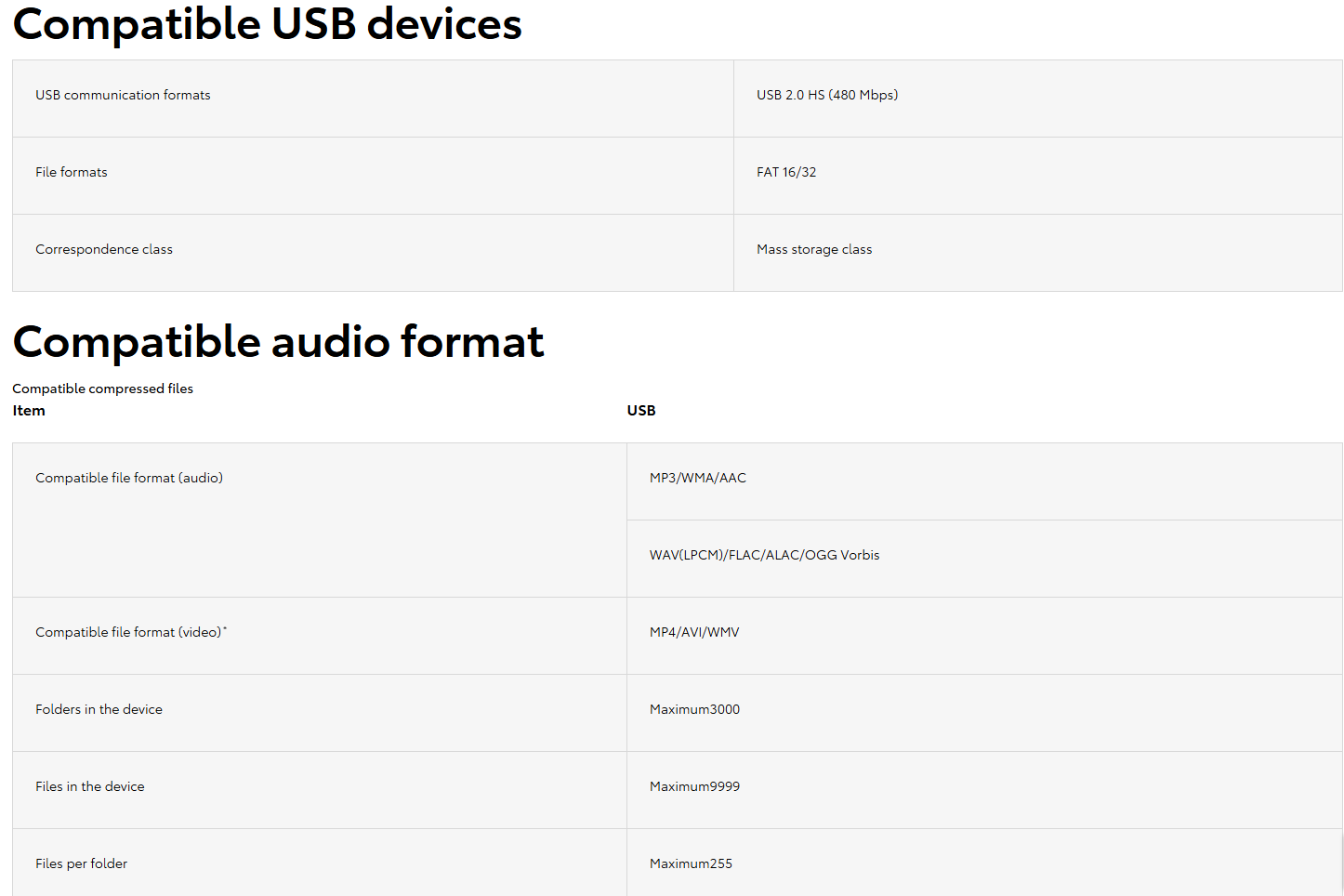This screenshot has height=896, width=1344.
Task: Click the "Compatible file format (audio)" label
Action: [x=129, y=478]
